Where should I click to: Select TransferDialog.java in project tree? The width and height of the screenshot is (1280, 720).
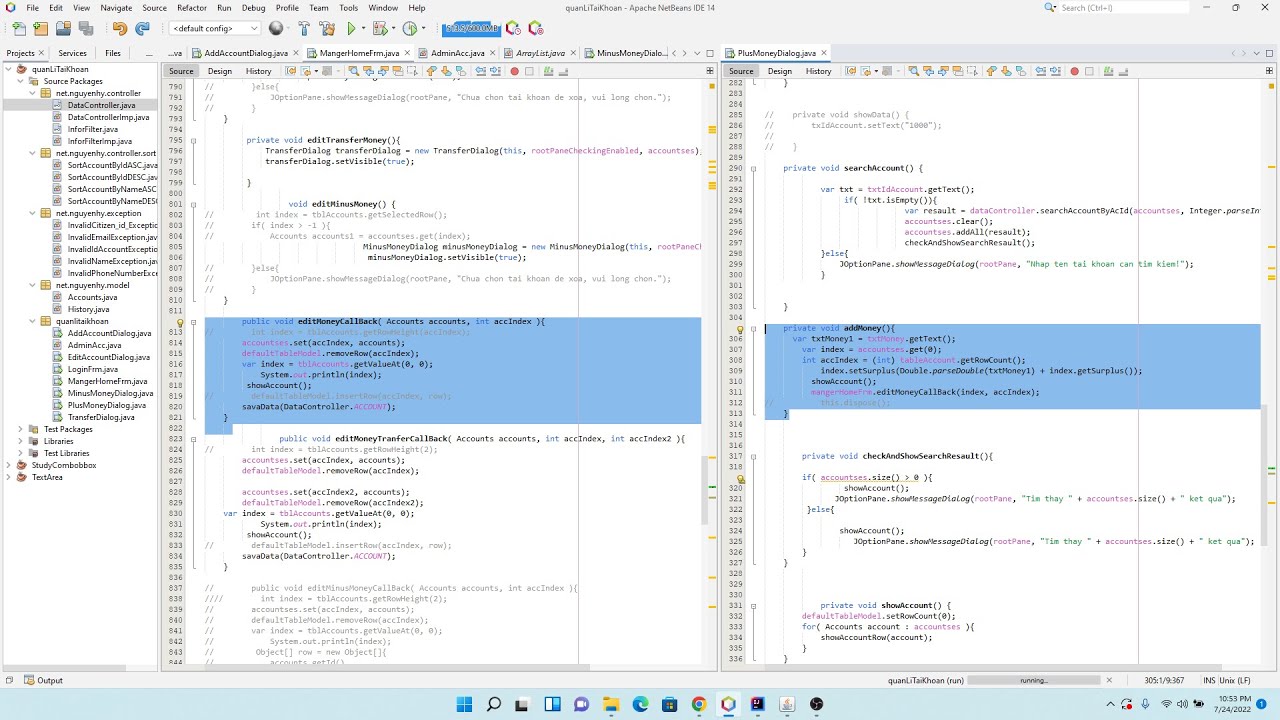pyautogui.click(x=100, y=417)
